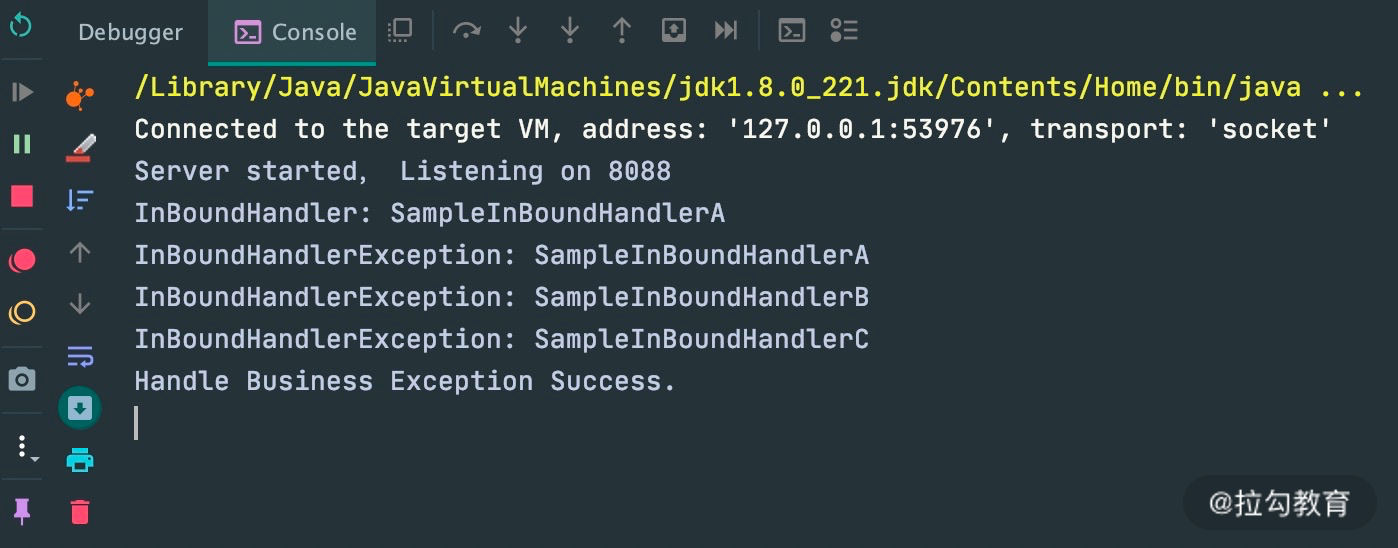Expand the folded java command line ellipsis
This screenshot has width=1398, height=548.
coord(1342,88)
